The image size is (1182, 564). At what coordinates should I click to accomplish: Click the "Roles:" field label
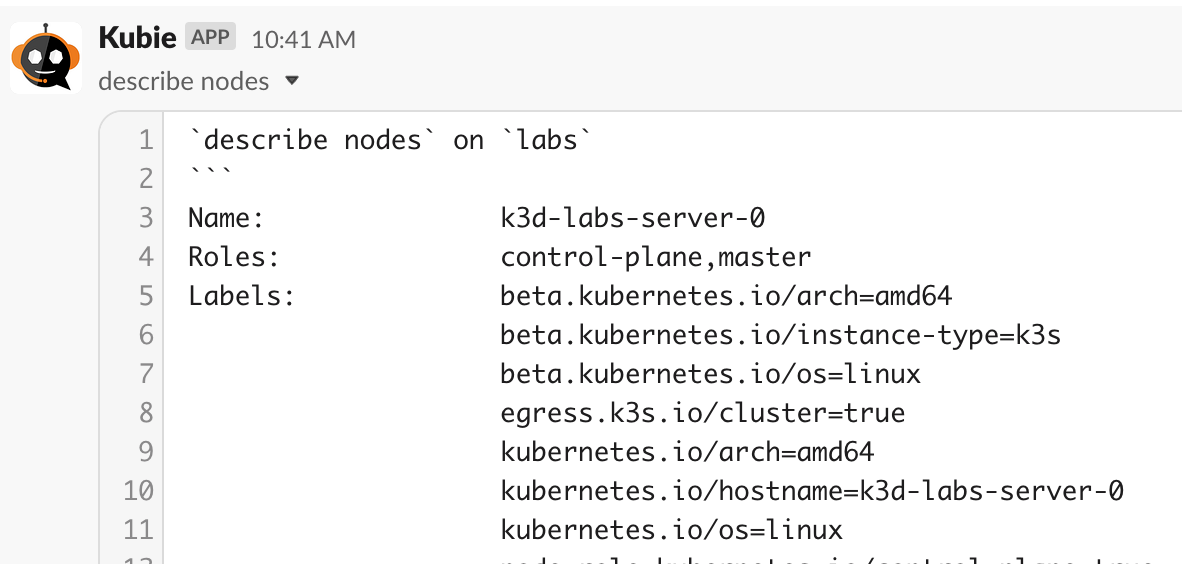click(x=234, y=258)
